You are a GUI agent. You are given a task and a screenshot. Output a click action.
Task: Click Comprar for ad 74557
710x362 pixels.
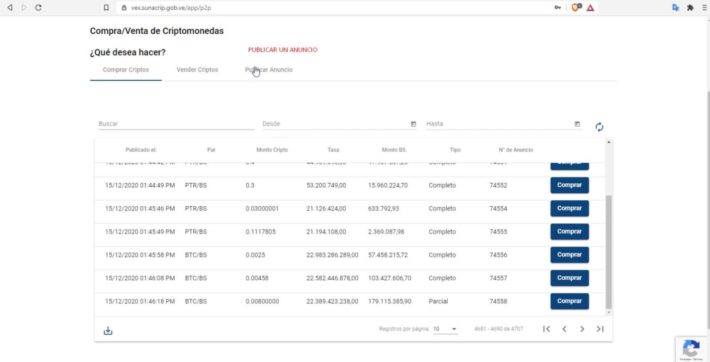click(x=569, y=278)
